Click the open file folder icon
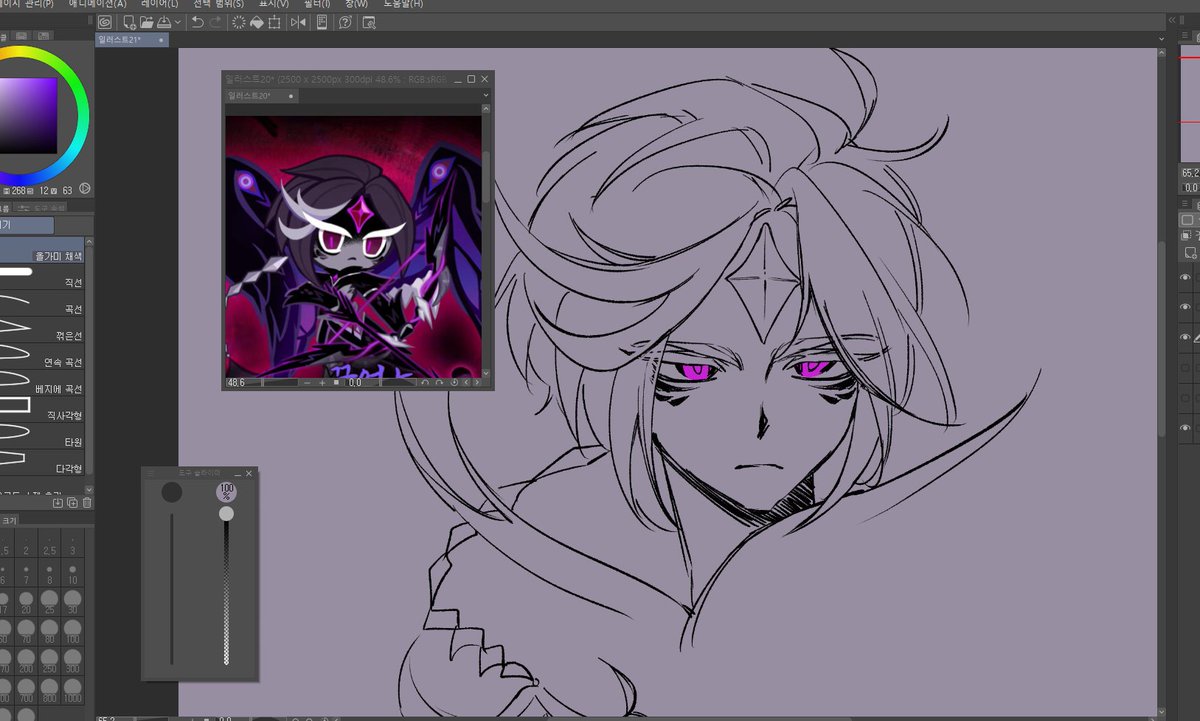The height and width of the screenshot is (721, 1200). tap(147, 22)
